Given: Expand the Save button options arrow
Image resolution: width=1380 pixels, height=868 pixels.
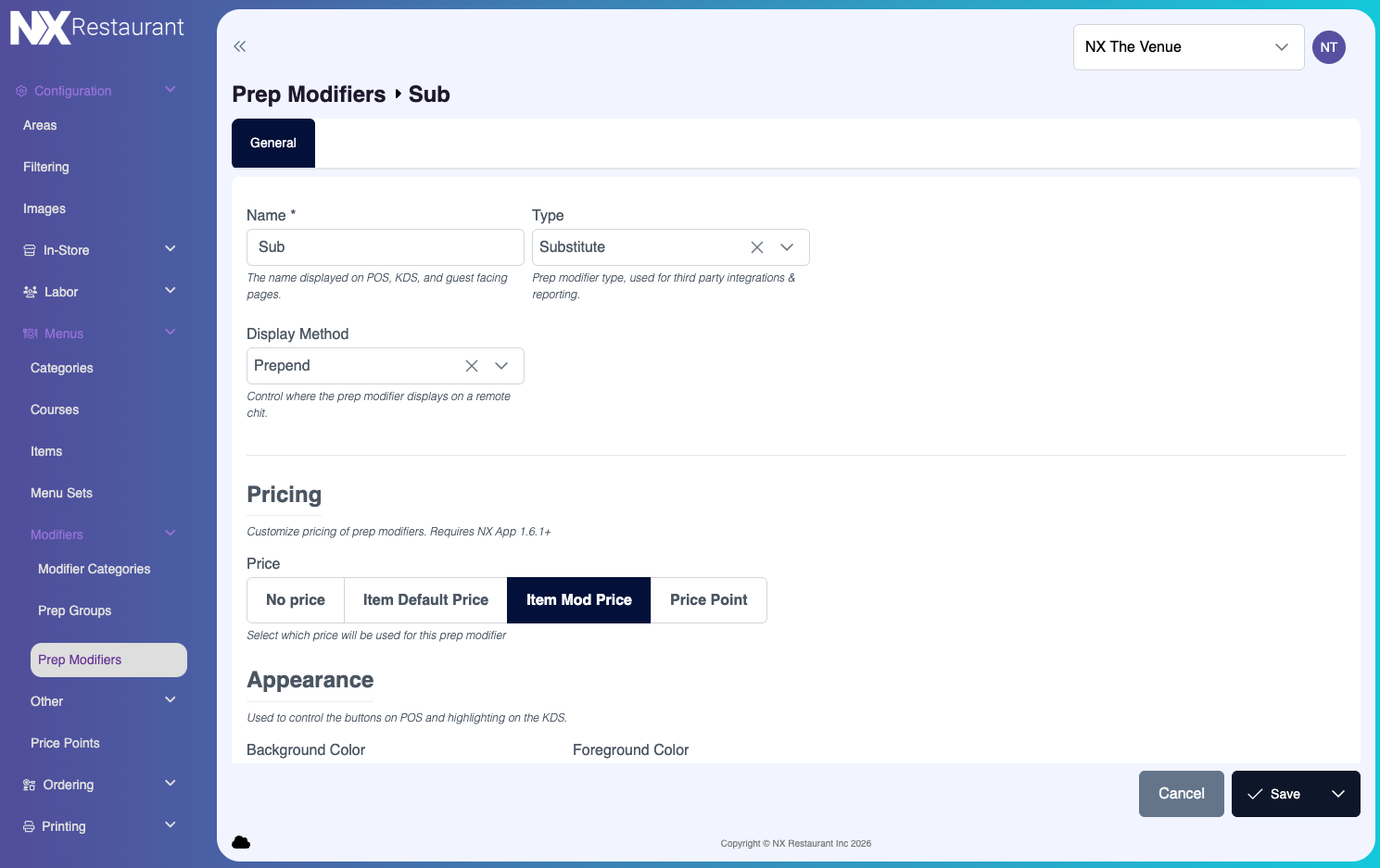Looking at the screenshot, I should (x=1337, y=794).
